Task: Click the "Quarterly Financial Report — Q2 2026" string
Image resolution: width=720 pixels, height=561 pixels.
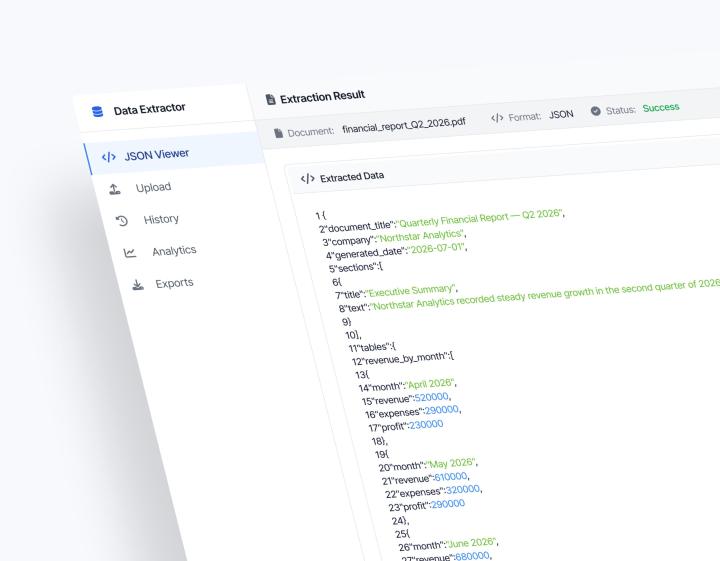Action: tap(480, 218)
